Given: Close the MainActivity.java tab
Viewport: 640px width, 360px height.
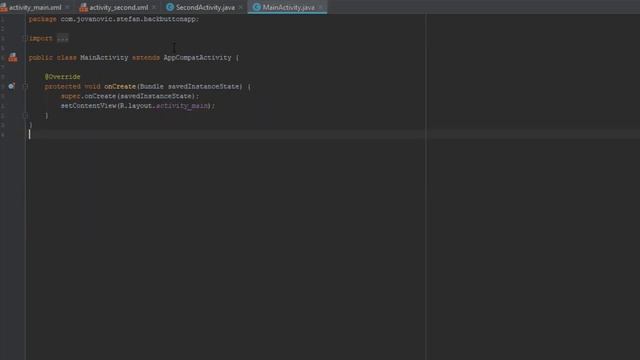Looking at the screenshot, I should pyautogui.click(x=320, y=7).
